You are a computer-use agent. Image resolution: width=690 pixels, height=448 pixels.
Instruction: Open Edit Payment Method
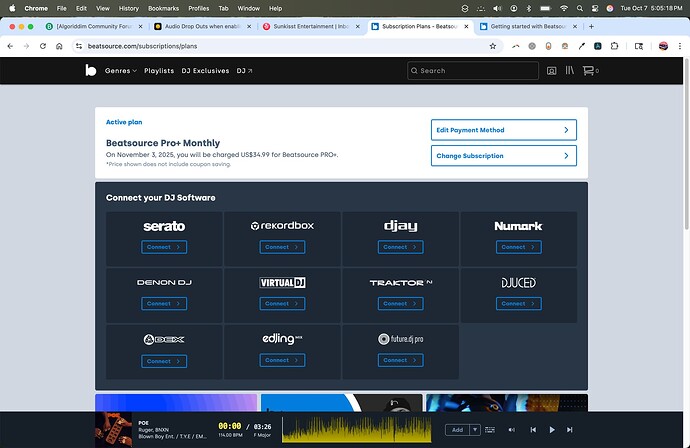[504, 130]
